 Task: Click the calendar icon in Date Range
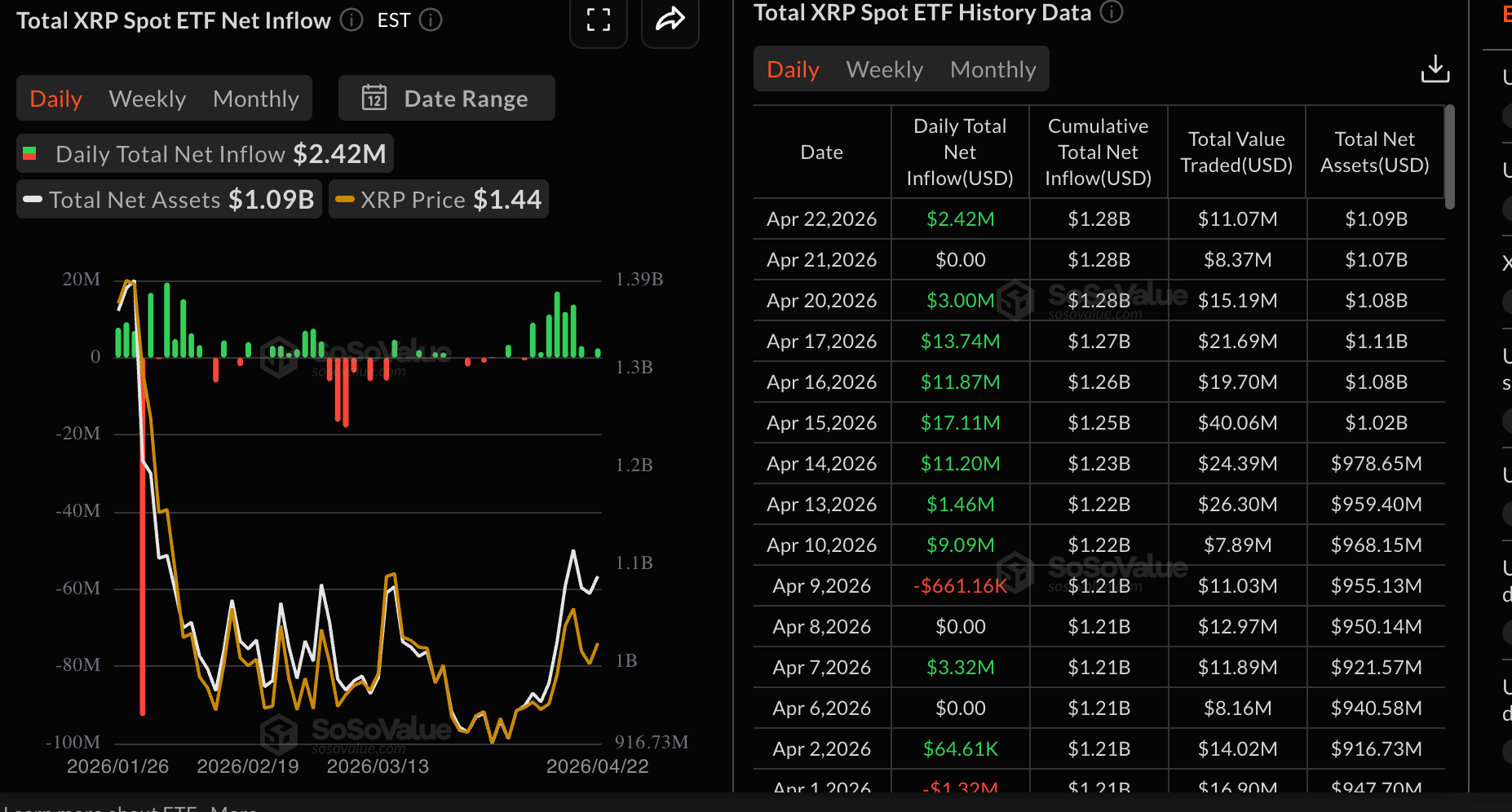click(x=374, y=98)
